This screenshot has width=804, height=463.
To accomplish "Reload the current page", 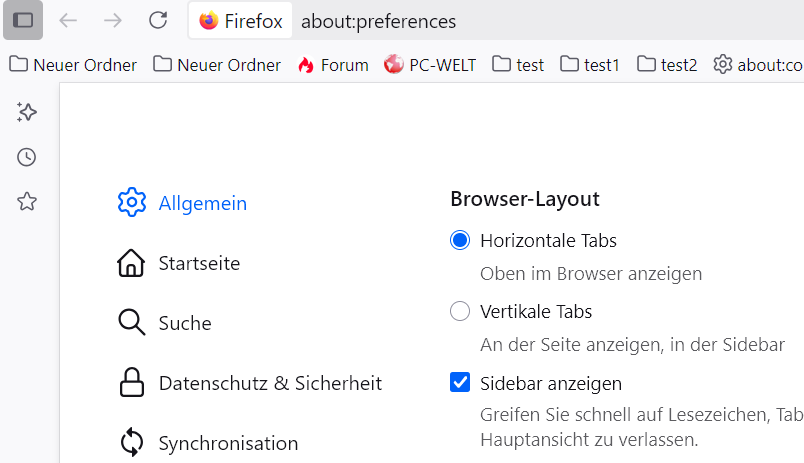I will 157,20.
